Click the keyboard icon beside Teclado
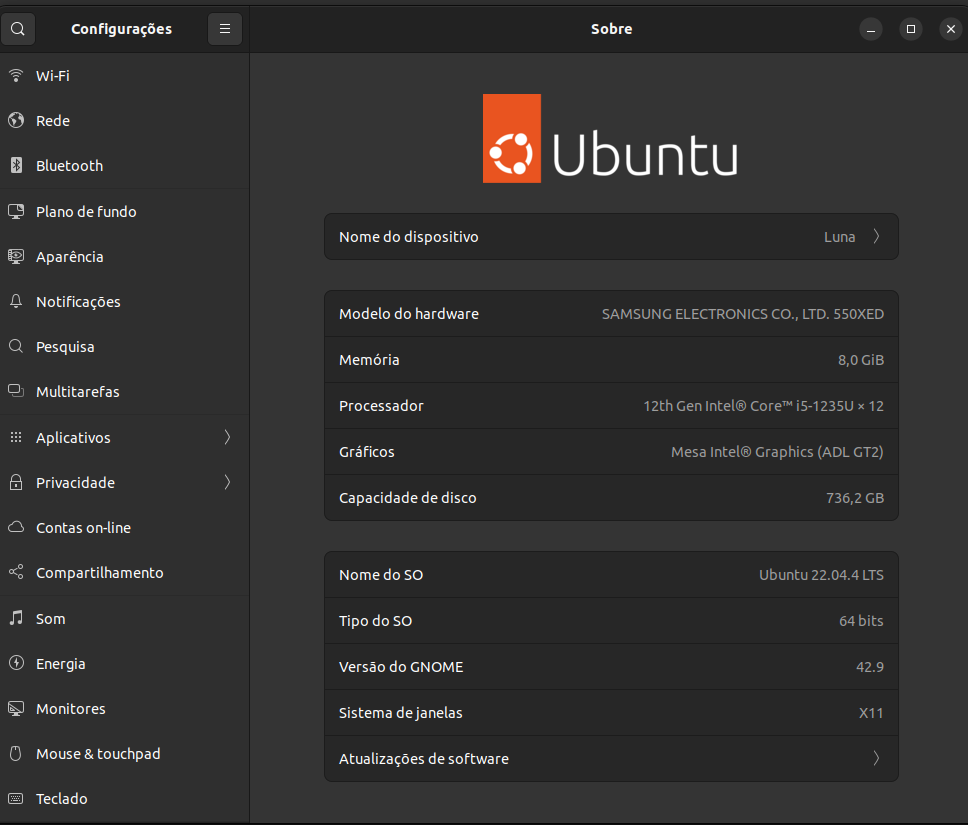Screen dimensions: 968x825 (x=16, y=798)
